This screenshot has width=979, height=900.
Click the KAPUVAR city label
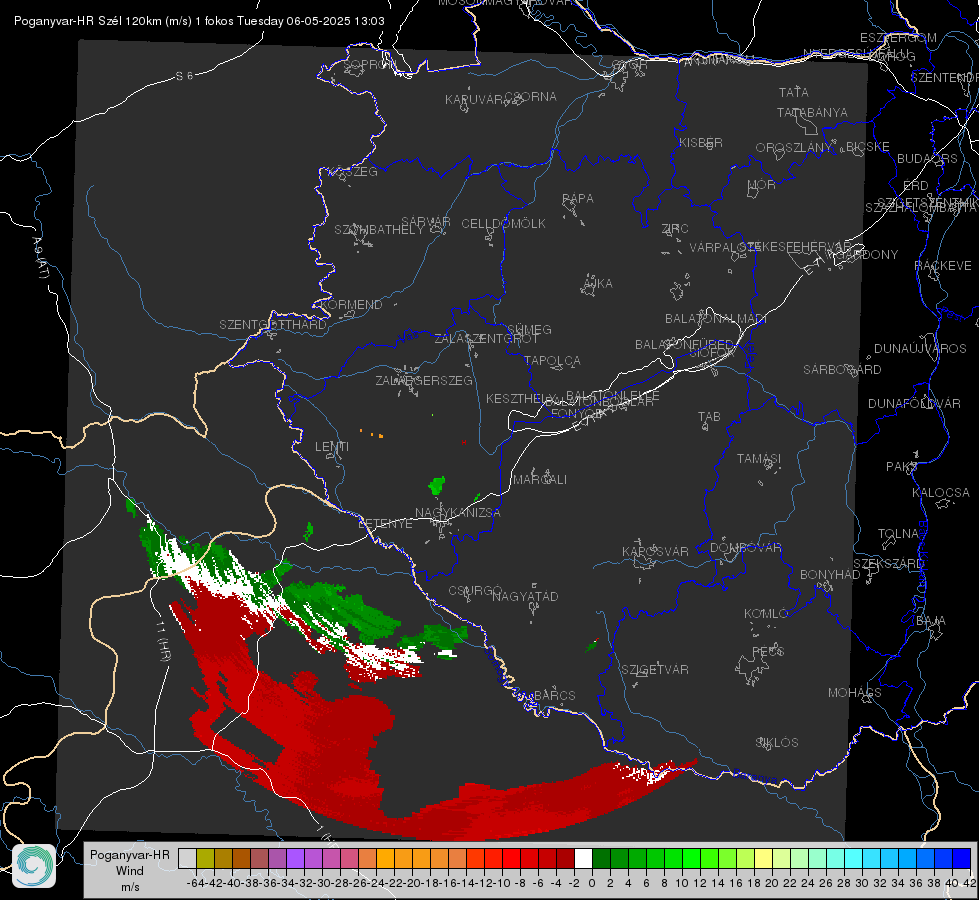pyautogui.click(x=475, y=100)
